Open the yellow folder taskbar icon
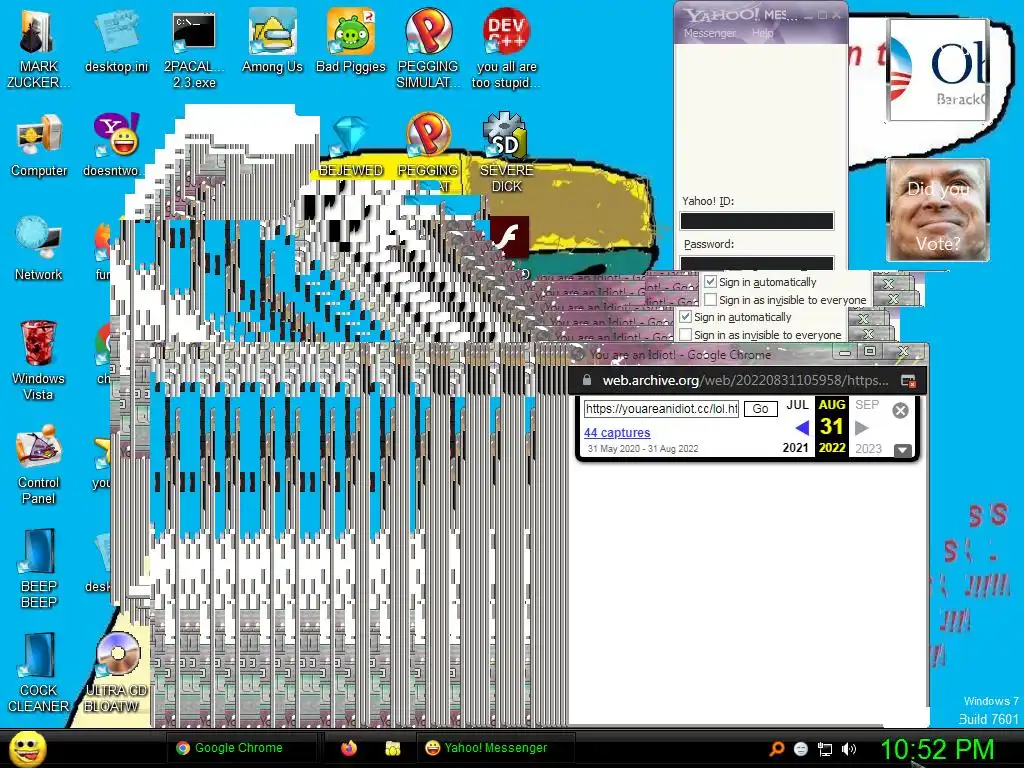Screen dimensions: 1024x768 point(392,748)
